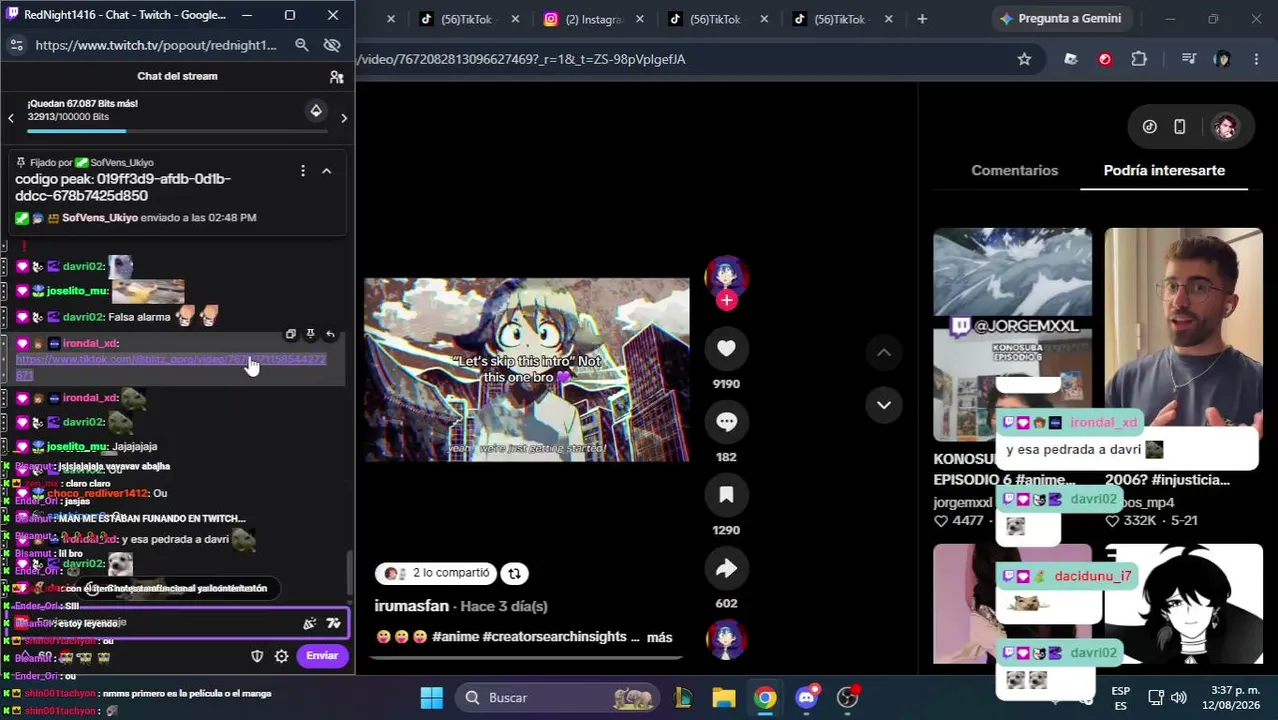This screenshot has height=720, width=1278.
Task: Open Windows Start menu
Action: click(431, 698)
